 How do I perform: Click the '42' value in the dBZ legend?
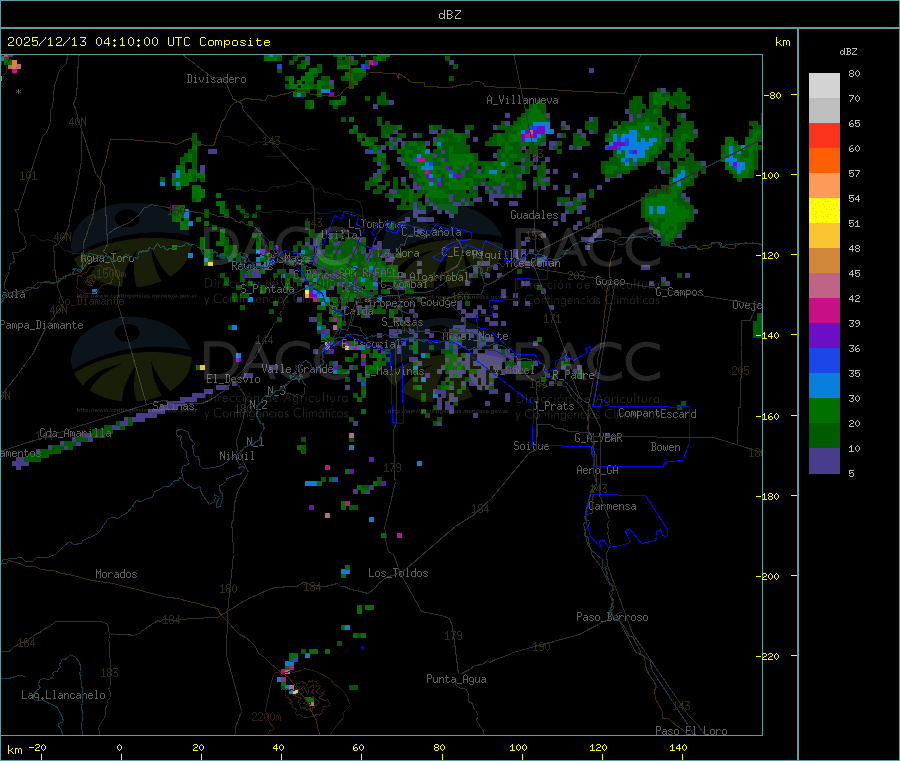pos(854,298)
